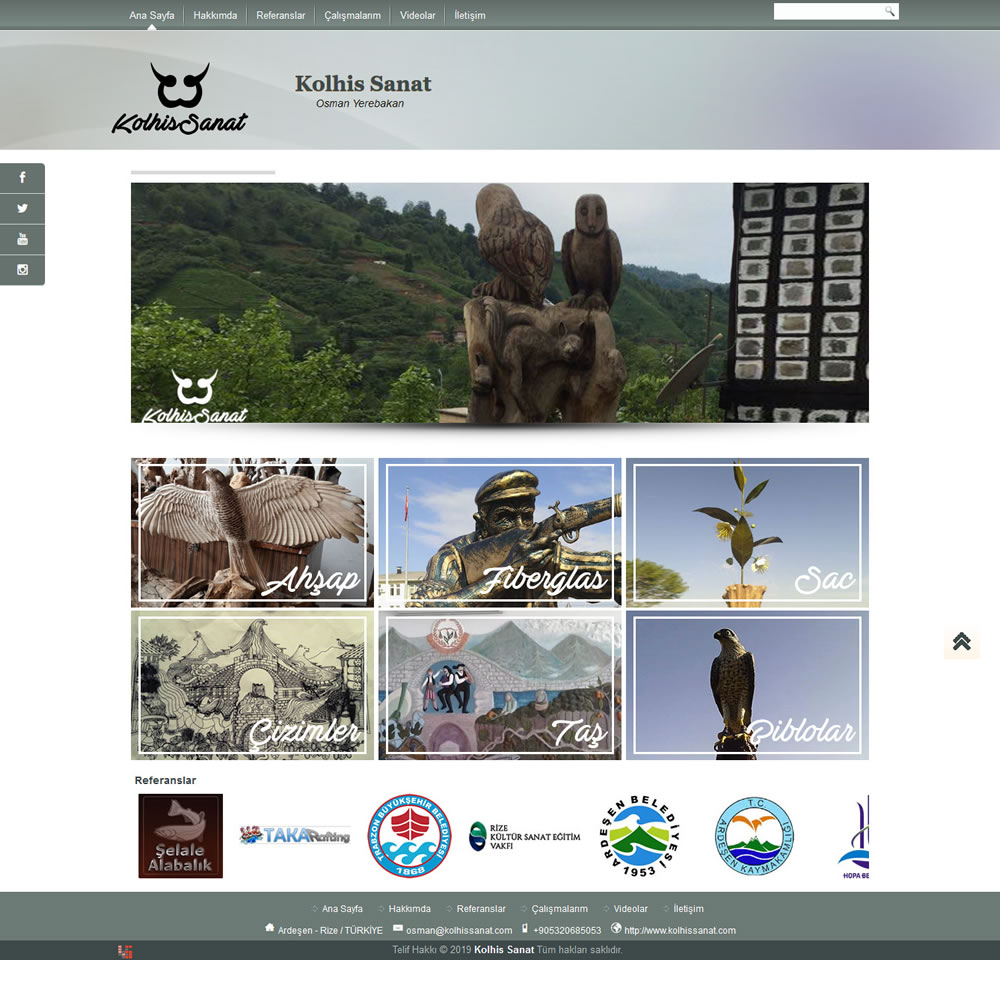Click the owl sculpture banner image
Screen dimensions: 1000x1000
[500, 303]
